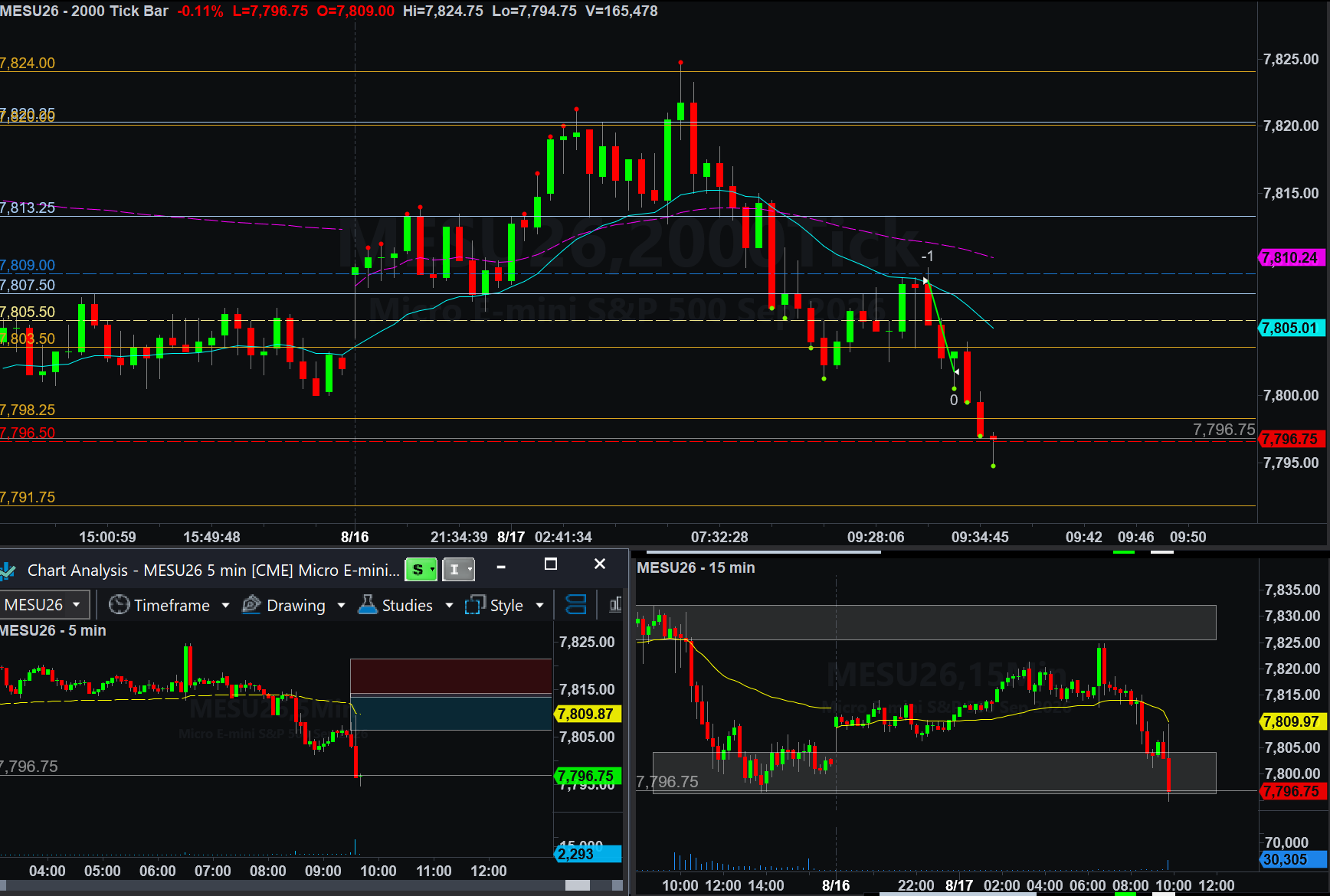Click the partially visible bar-chart toolbar icon
The width and height of the screenshot is (1330, 896).
[x=615, y=605]
